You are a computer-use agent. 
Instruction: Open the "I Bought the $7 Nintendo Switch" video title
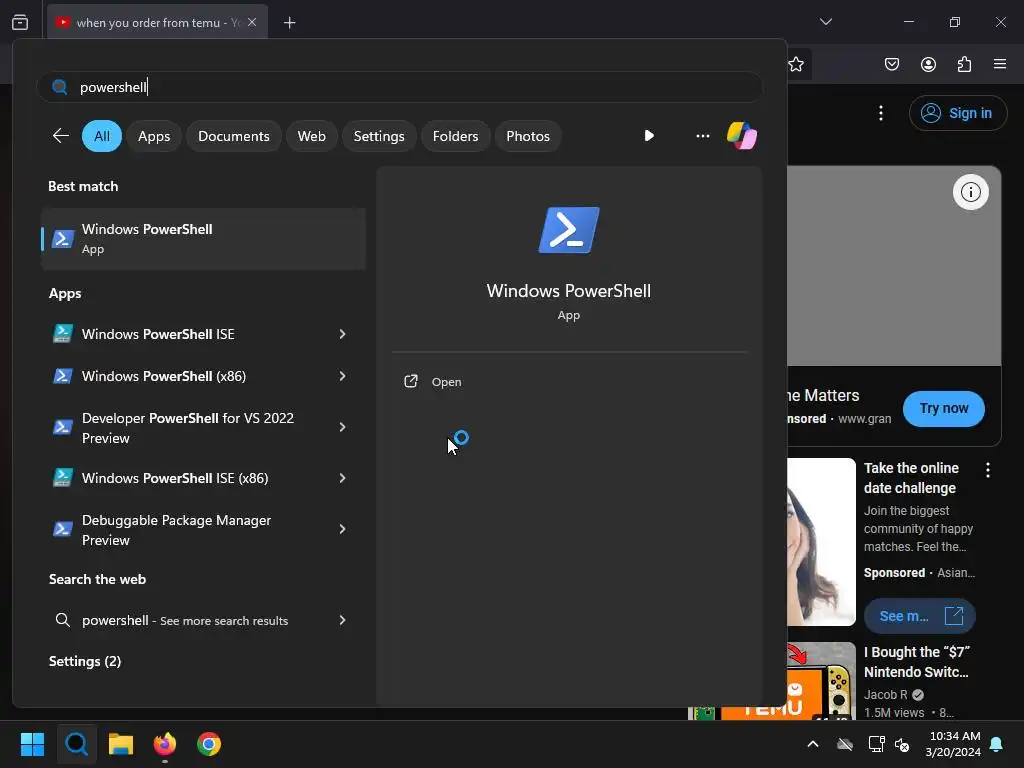(x=917, y=662)
